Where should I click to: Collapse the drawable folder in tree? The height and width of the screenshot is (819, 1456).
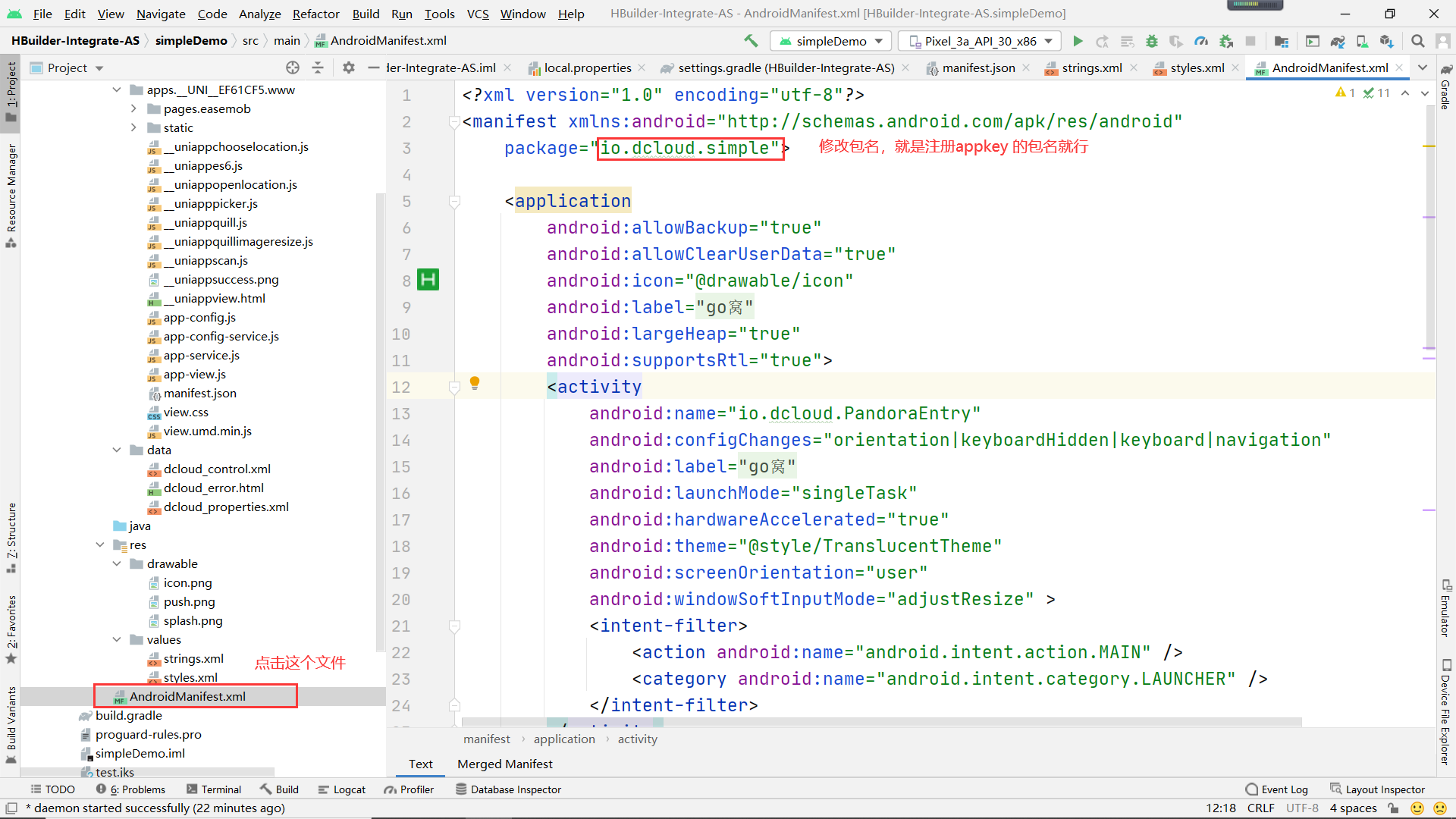(117, 563)
